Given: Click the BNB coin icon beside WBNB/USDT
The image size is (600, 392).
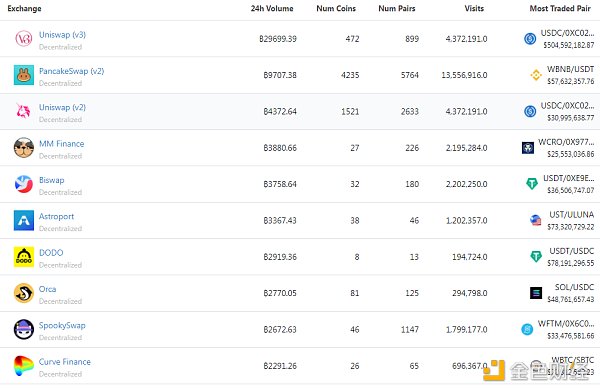Looking at the screenshot, I should [x=536, y=75].
